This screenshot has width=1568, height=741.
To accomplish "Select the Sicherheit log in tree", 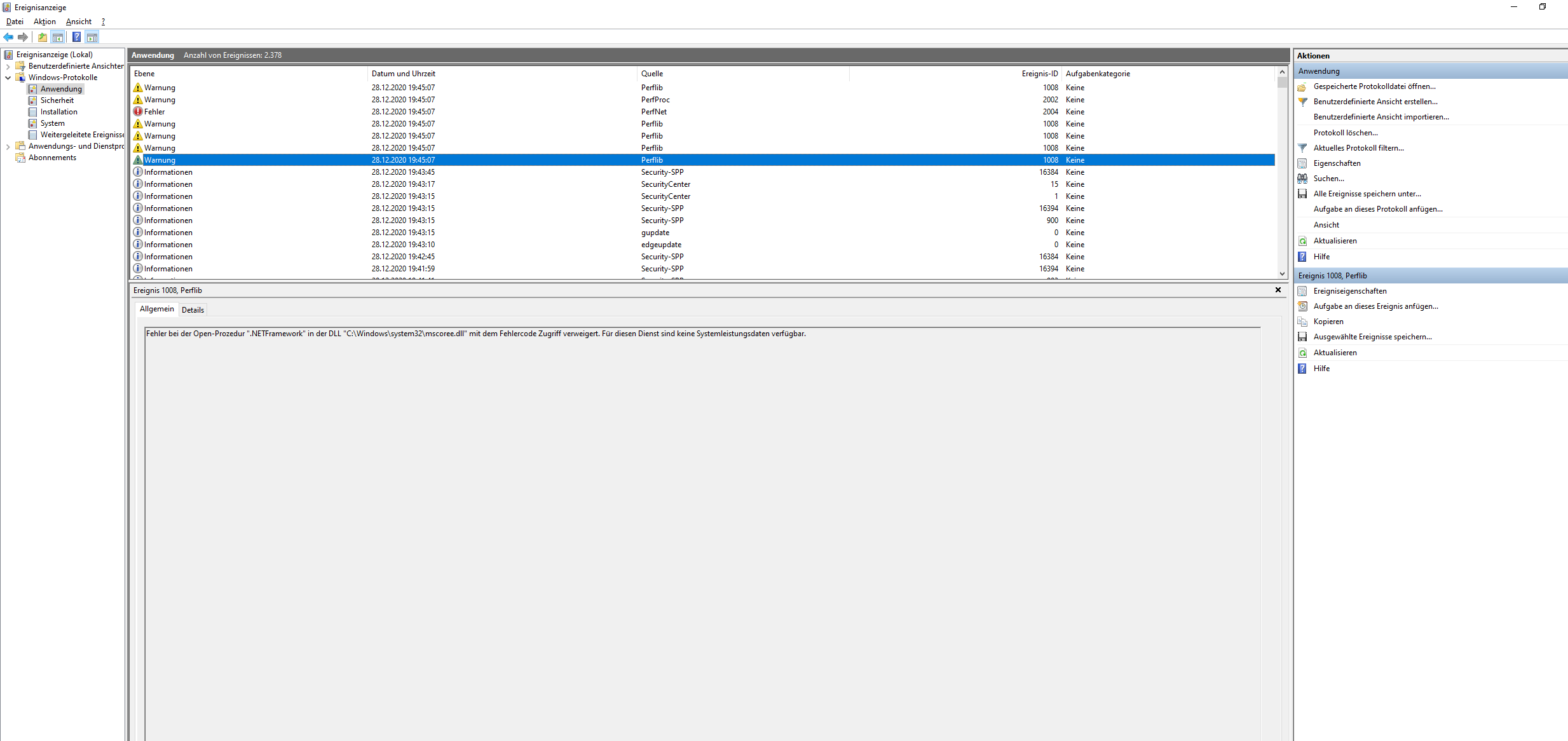I will 57,100.
